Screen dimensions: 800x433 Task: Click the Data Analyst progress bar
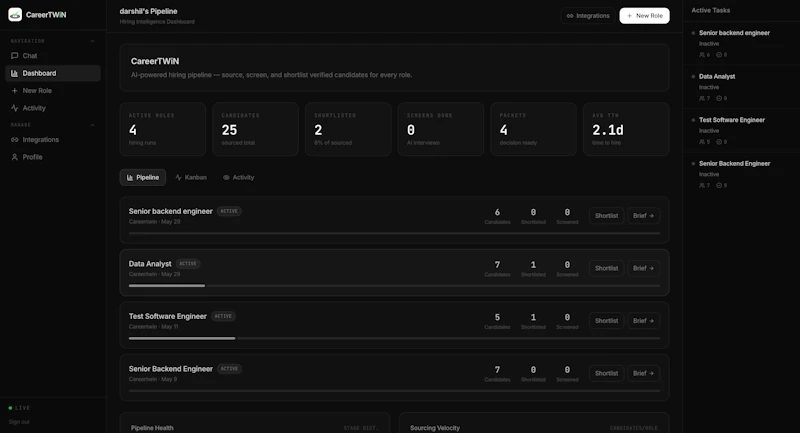[x=394, y=286]
